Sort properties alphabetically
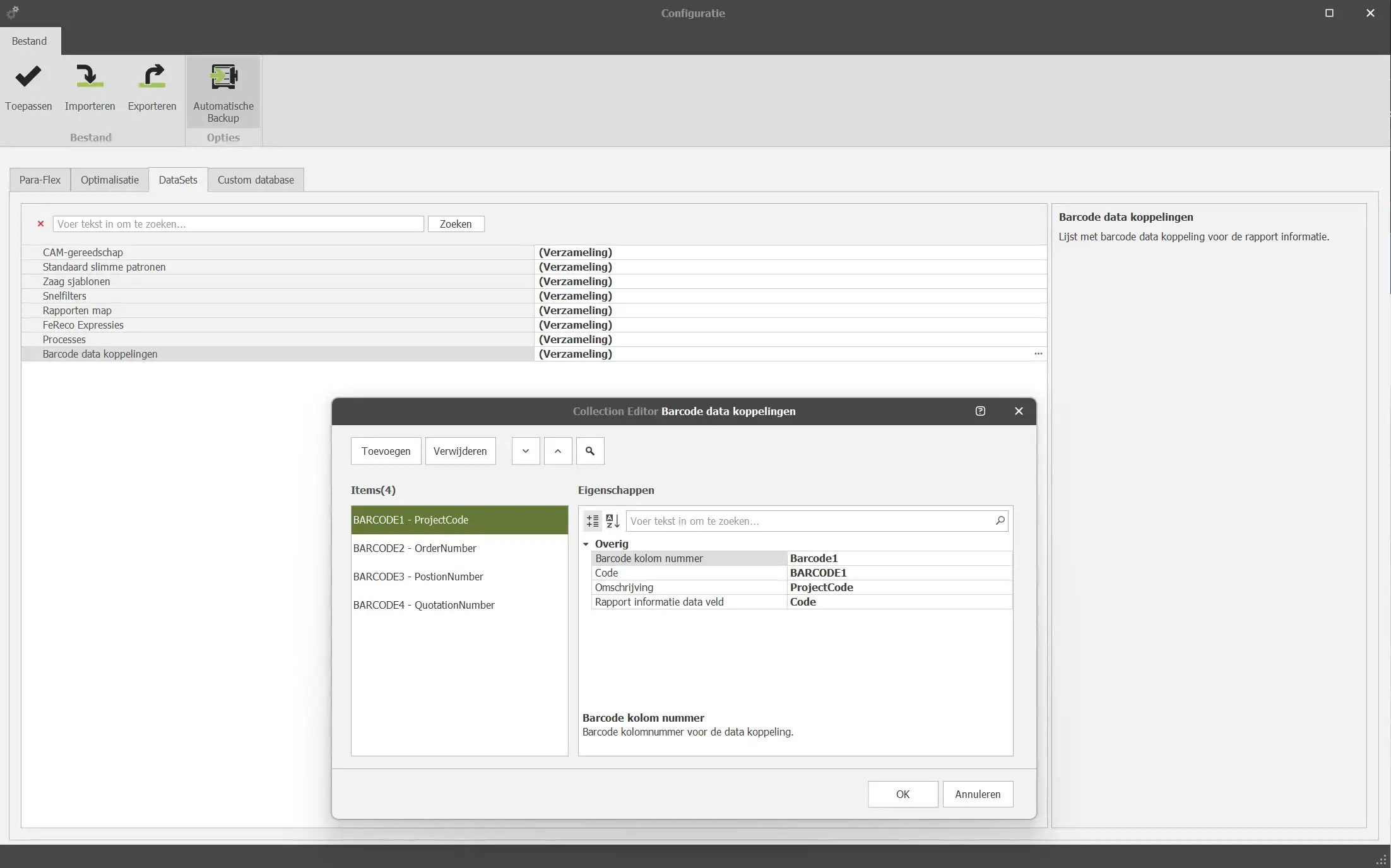Viewport: 1391px width, 868px height. [x=612, y=521]
